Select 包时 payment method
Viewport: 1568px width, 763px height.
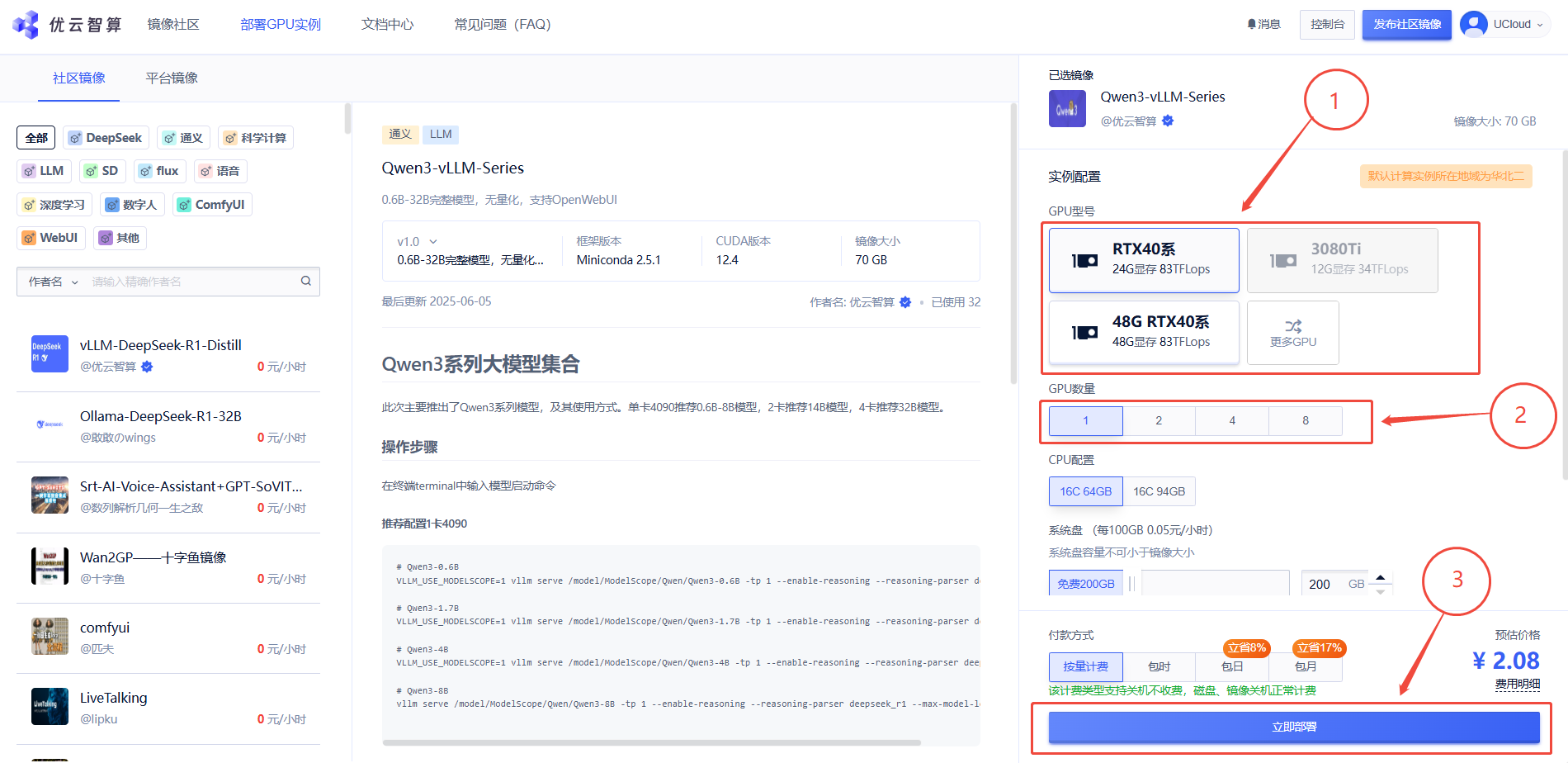1159,666
